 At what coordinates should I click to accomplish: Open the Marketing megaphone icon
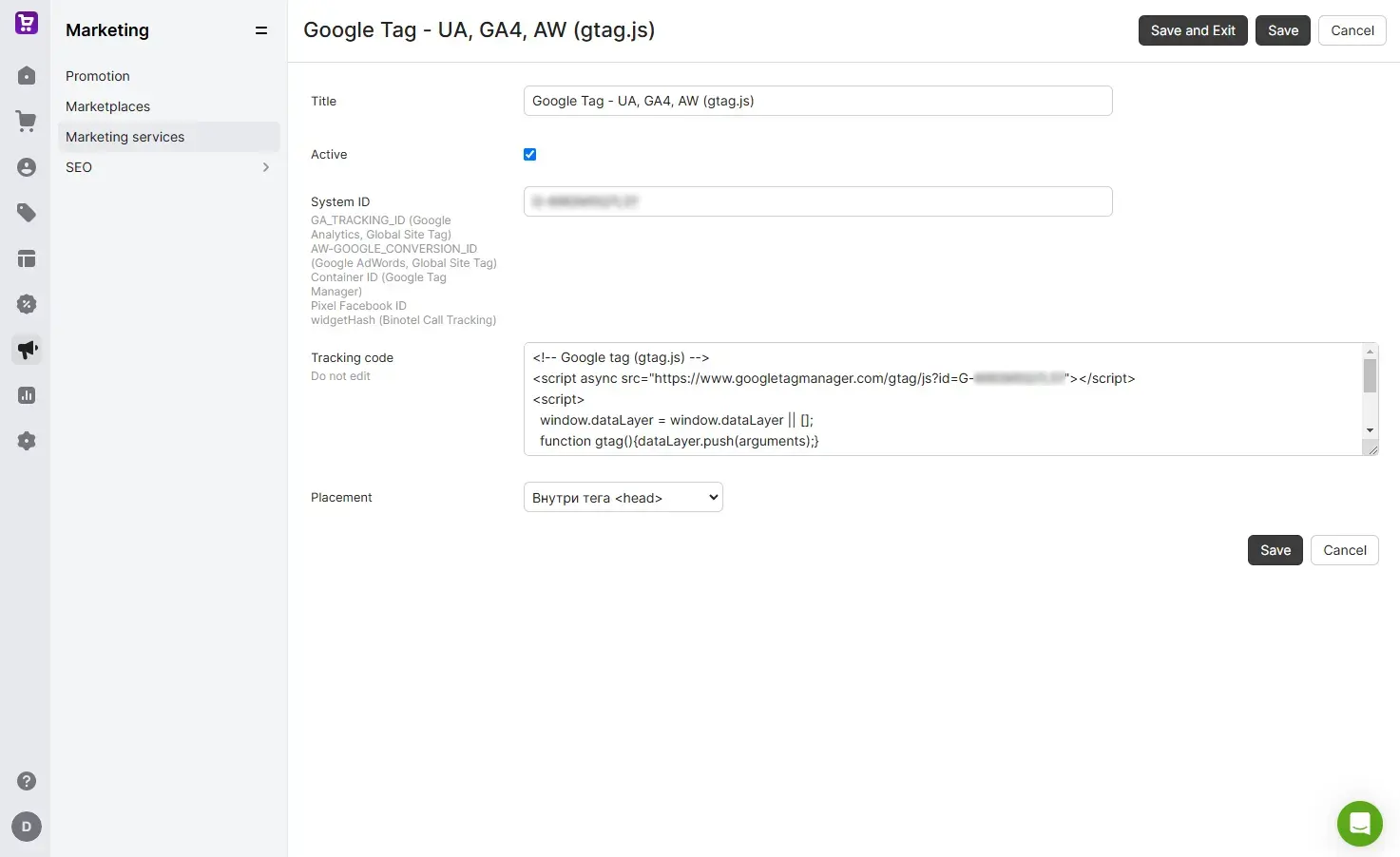tap(27, 350)
